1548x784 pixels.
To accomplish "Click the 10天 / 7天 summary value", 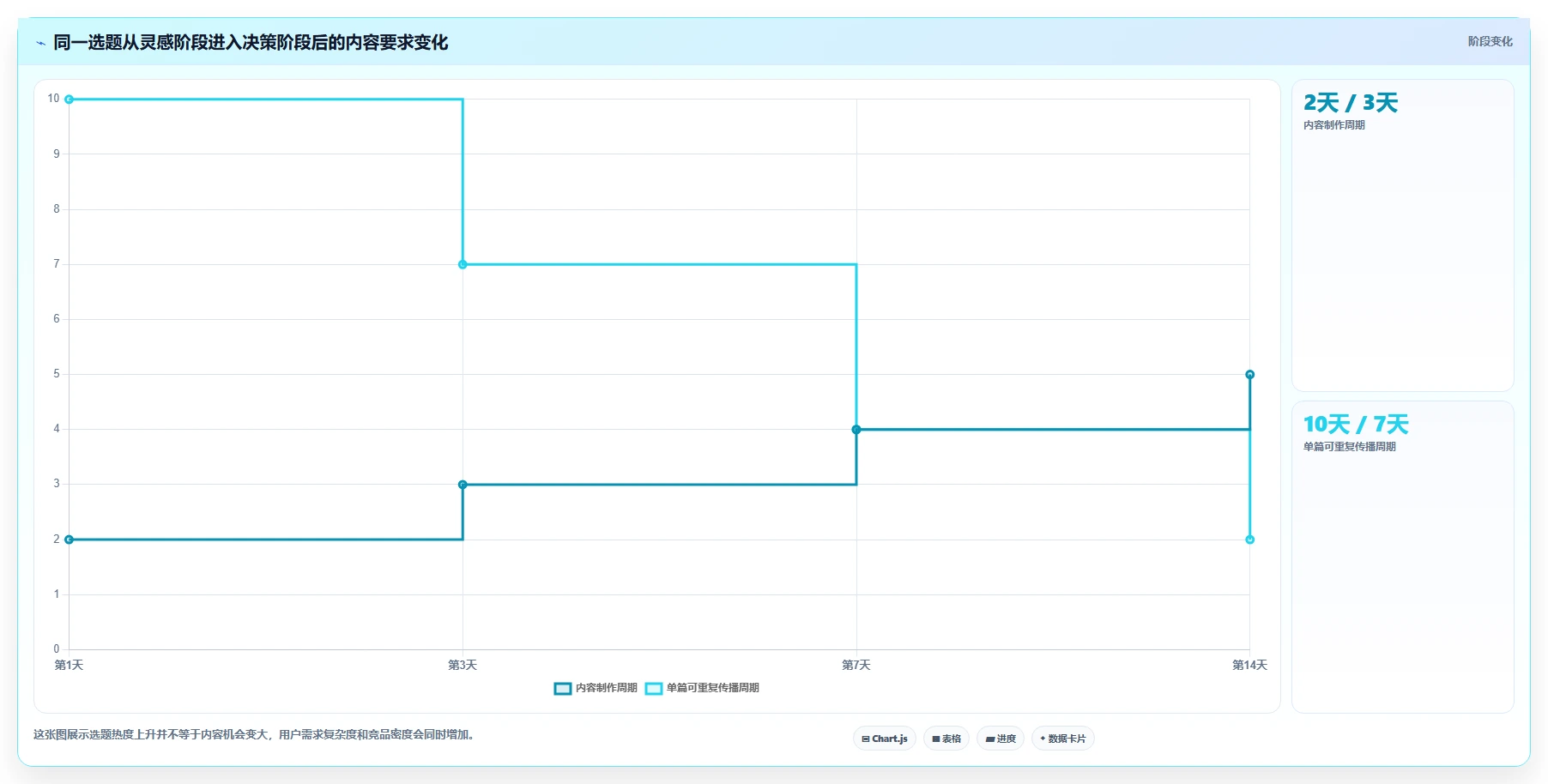I will click(1356, 425).
